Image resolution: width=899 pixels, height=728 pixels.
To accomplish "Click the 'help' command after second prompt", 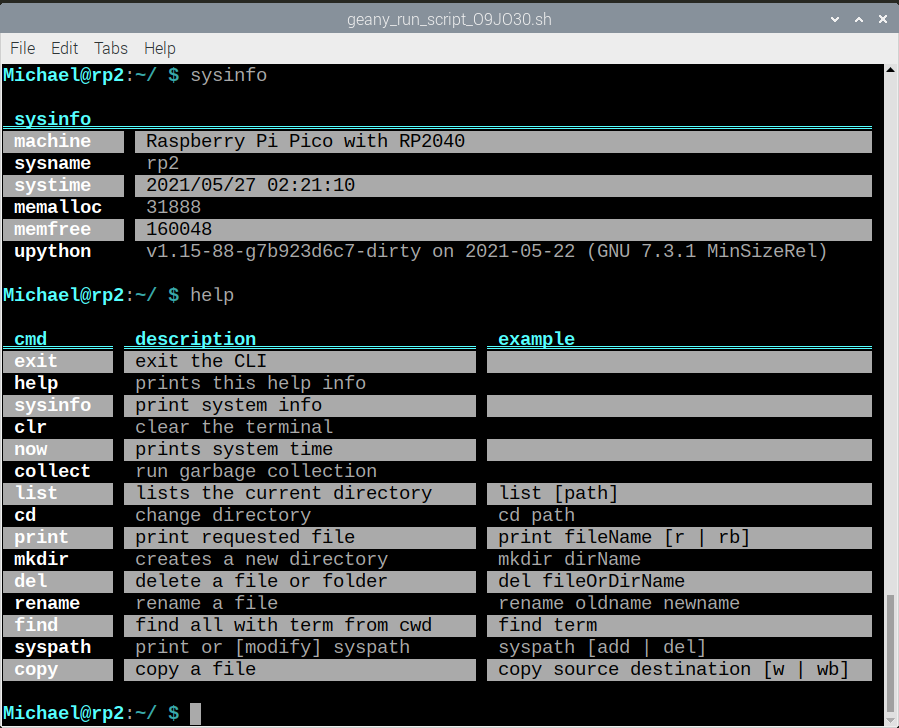I will pos(212,295).
